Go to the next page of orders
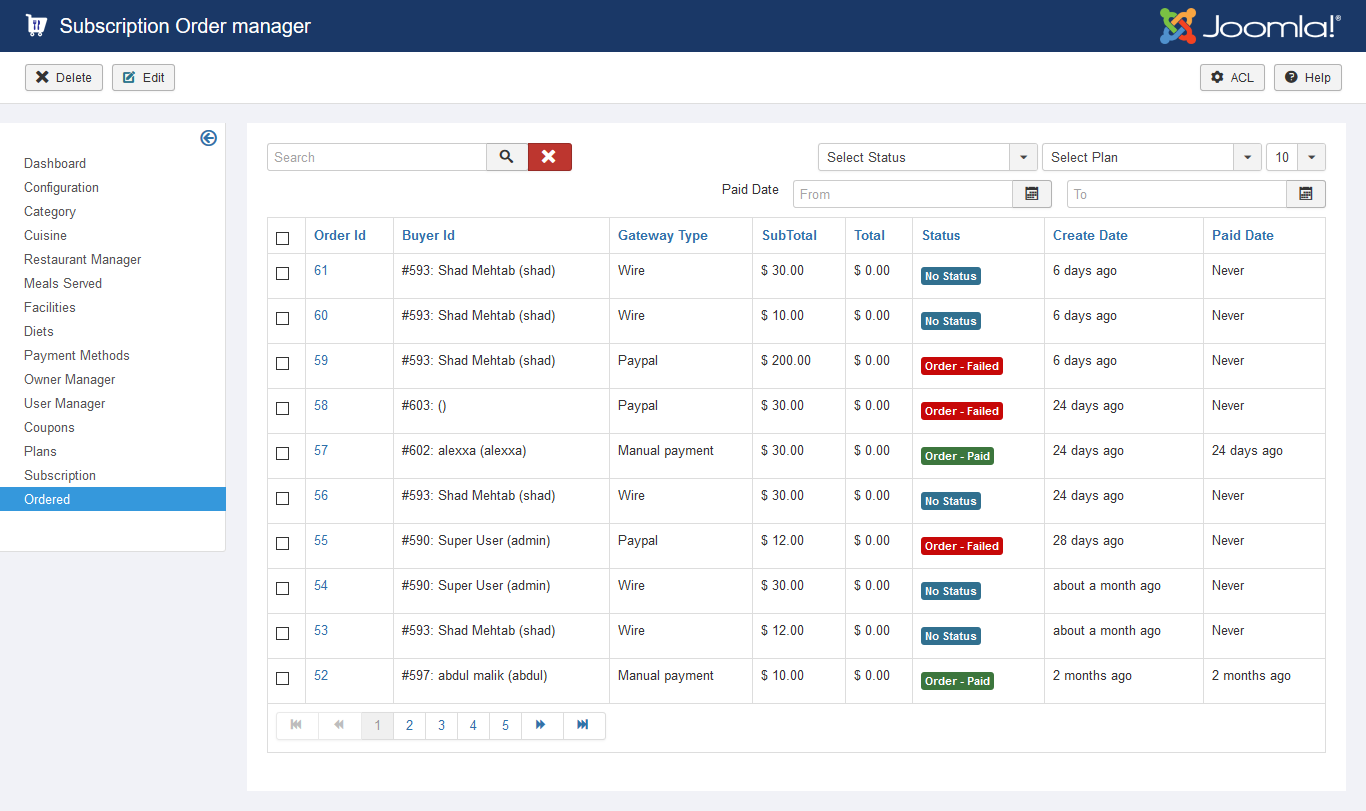Screen dimensions: 1366x811 point(541,725)
